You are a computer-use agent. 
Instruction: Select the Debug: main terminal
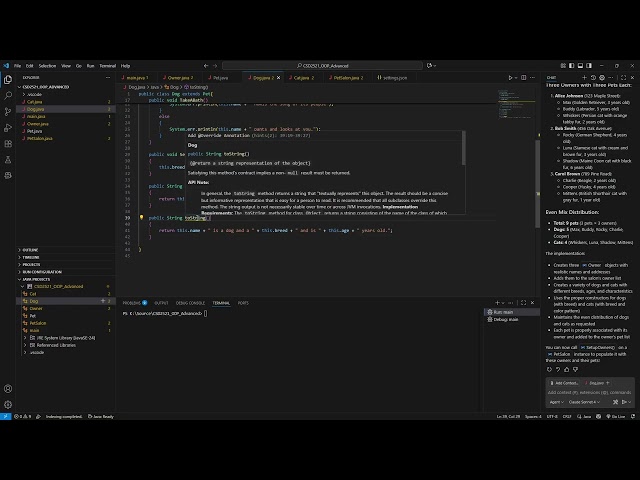[x=511, y=319]
